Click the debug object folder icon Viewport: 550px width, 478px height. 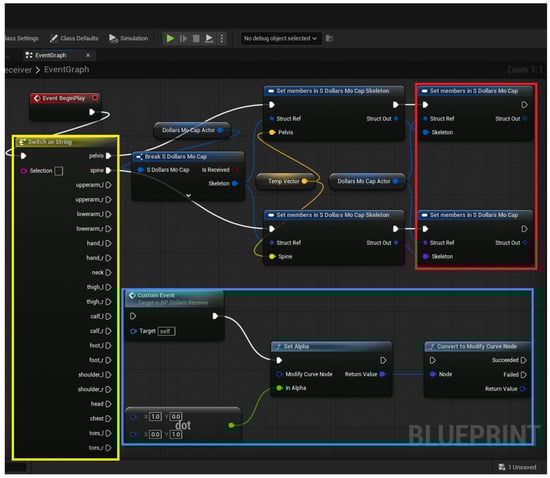point(329,38)
